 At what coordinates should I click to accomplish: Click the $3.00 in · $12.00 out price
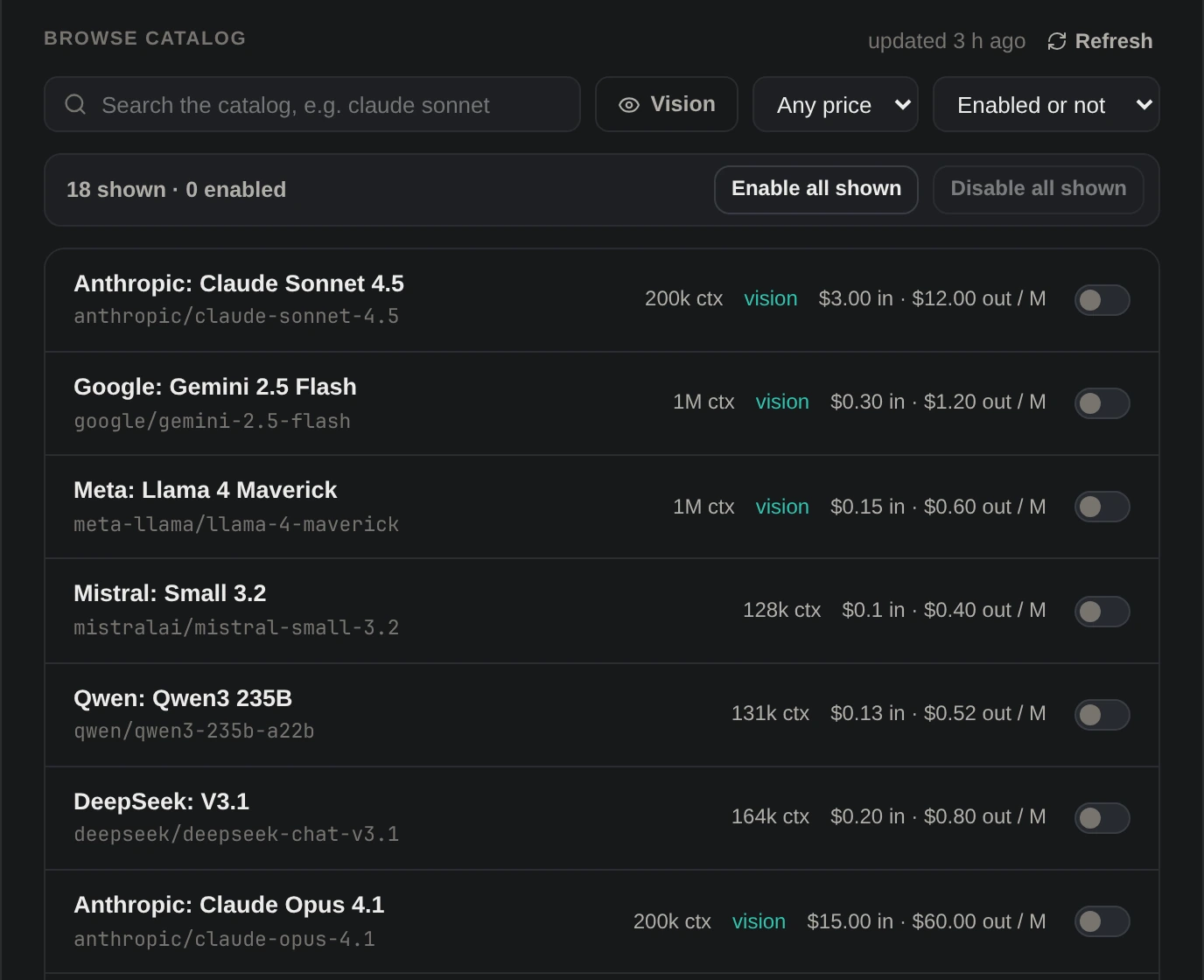(933, 298)
